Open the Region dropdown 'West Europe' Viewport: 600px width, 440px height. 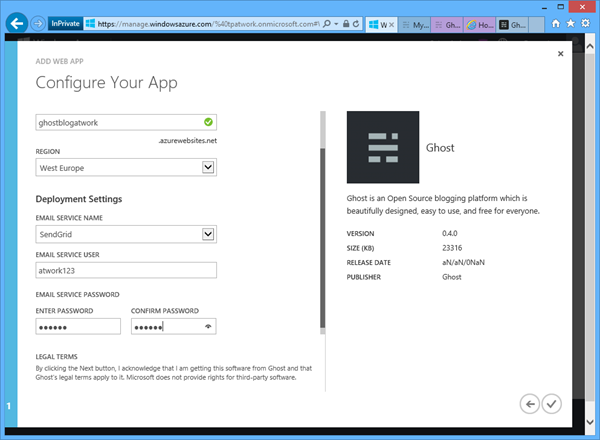[x=126, y=168]
